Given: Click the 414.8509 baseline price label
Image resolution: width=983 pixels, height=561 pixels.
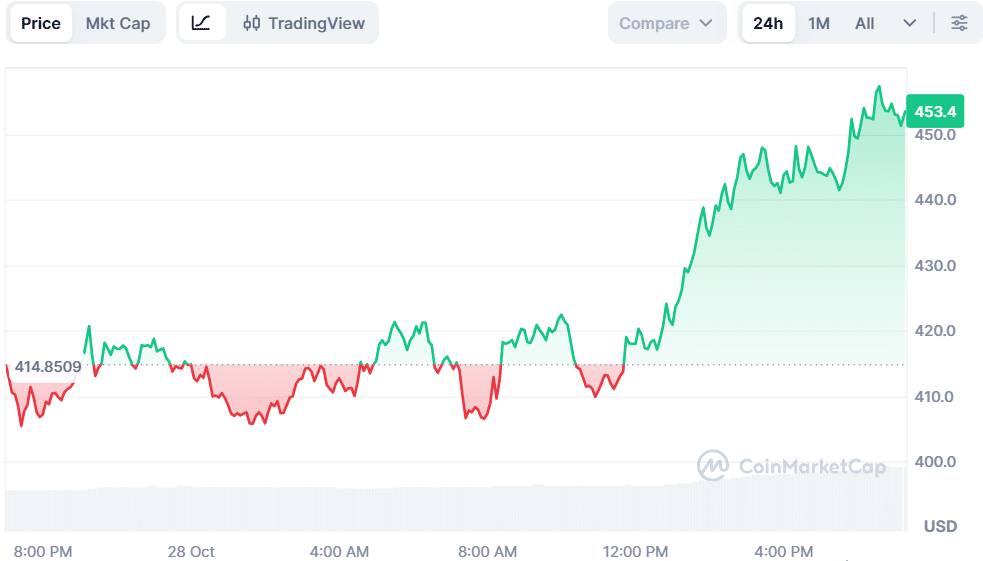Looking at the screenshot, I should tap(48, 367).
